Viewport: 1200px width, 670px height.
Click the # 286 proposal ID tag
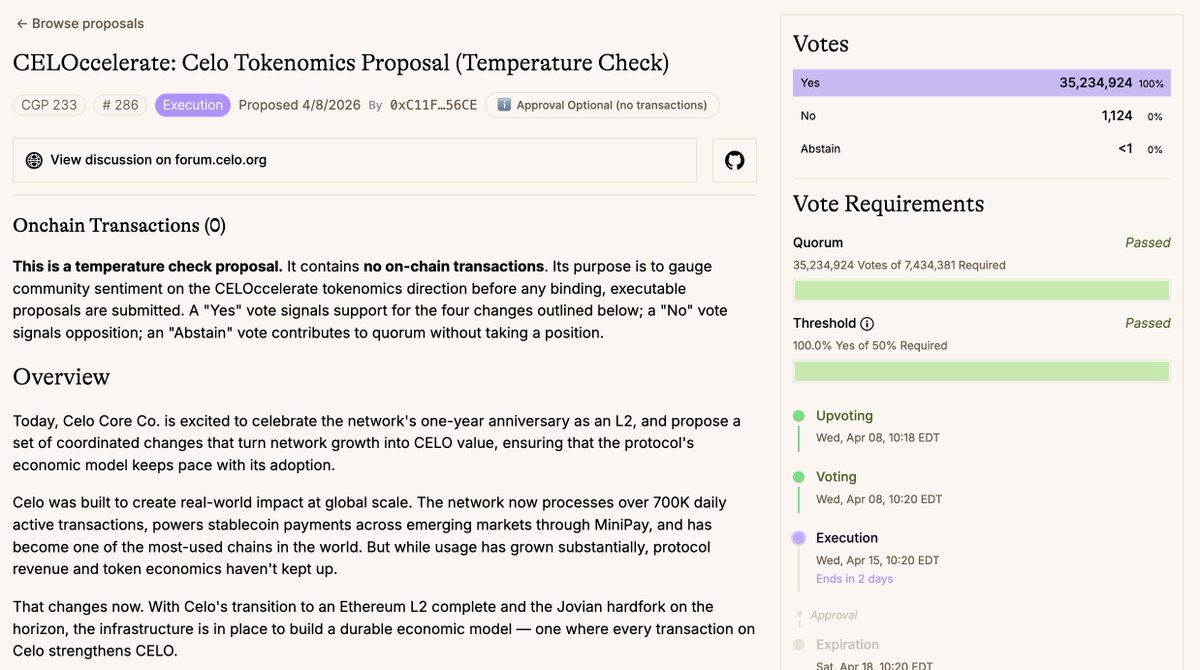pyautogui.click(x=120, y=105)
